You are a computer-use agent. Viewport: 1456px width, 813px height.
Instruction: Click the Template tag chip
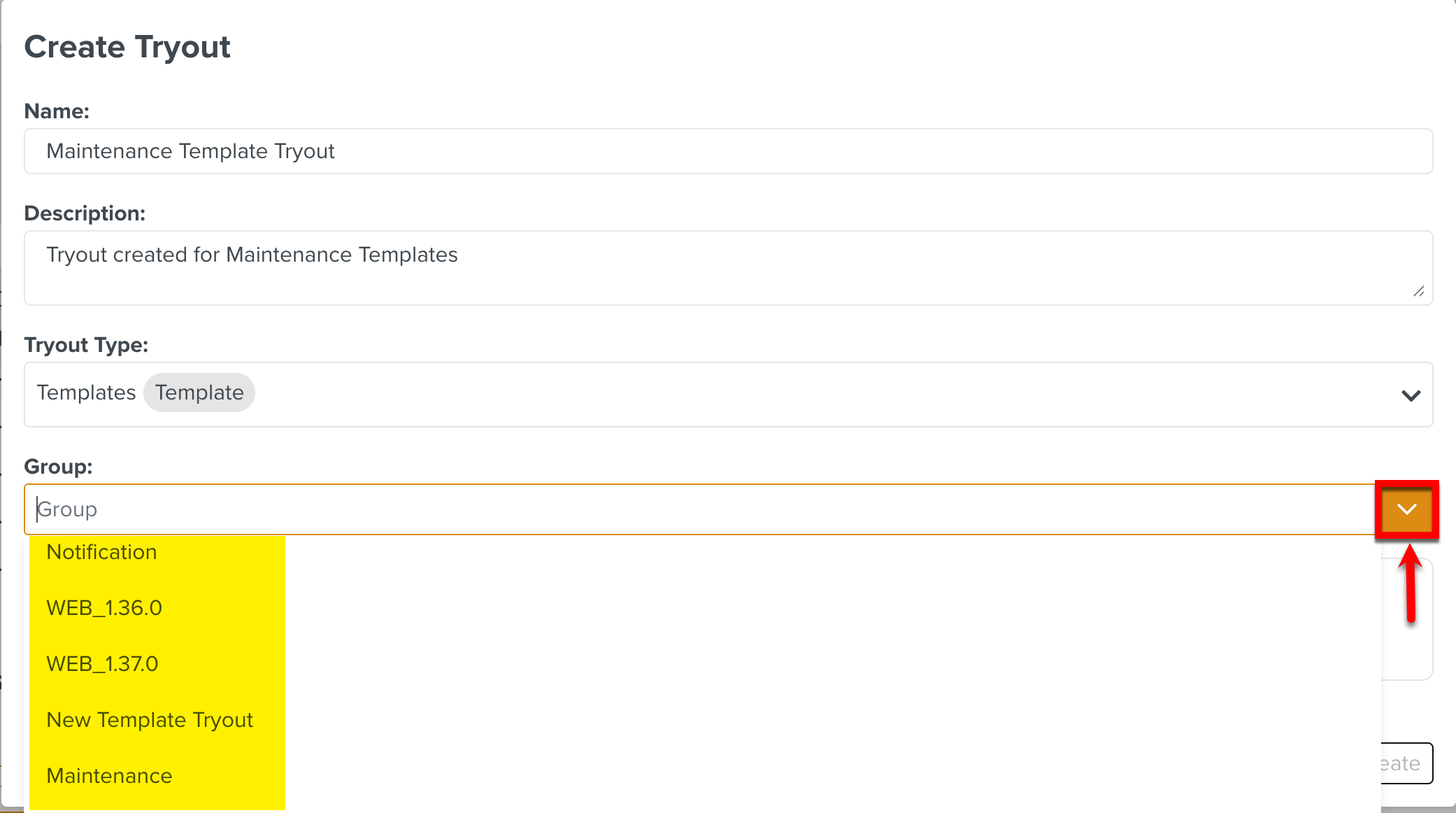[x=199, y=393]
